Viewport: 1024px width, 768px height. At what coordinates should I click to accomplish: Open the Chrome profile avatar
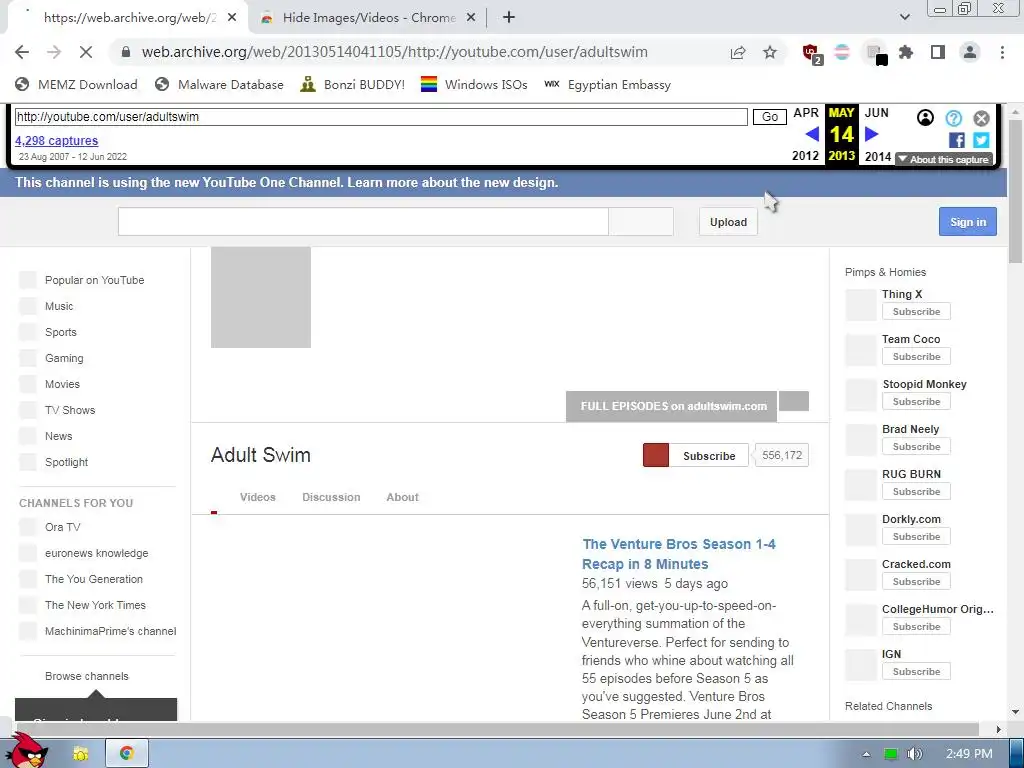pyautogui.click(x=970, y=52)
